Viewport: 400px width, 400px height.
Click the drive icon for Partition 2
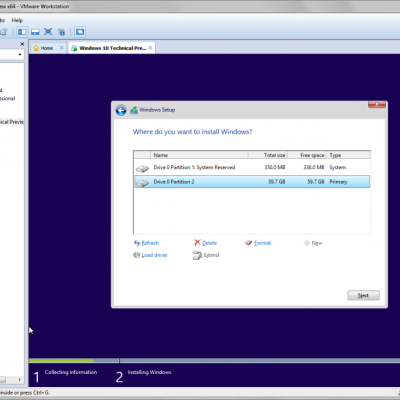point(142,183)
